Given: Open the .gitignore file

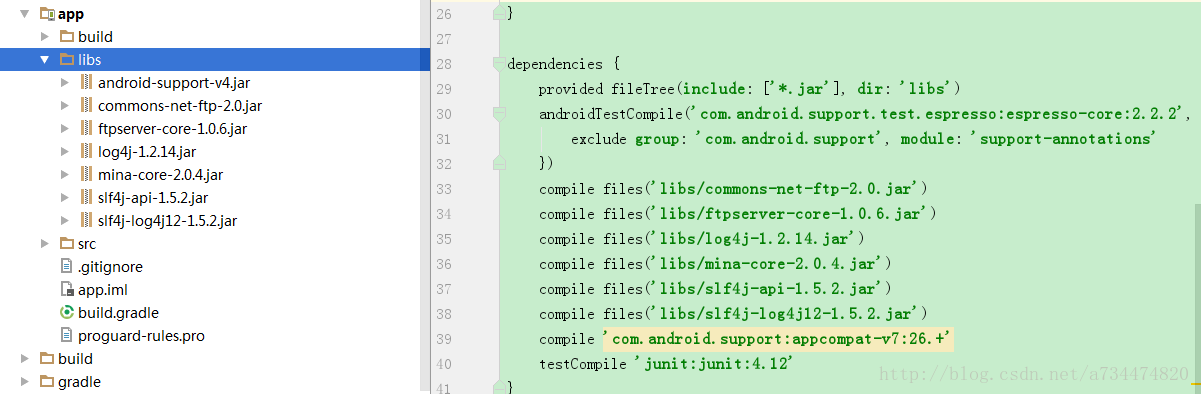Looking at the screenshot, I should pyautogui.click(x=110, y=267).
